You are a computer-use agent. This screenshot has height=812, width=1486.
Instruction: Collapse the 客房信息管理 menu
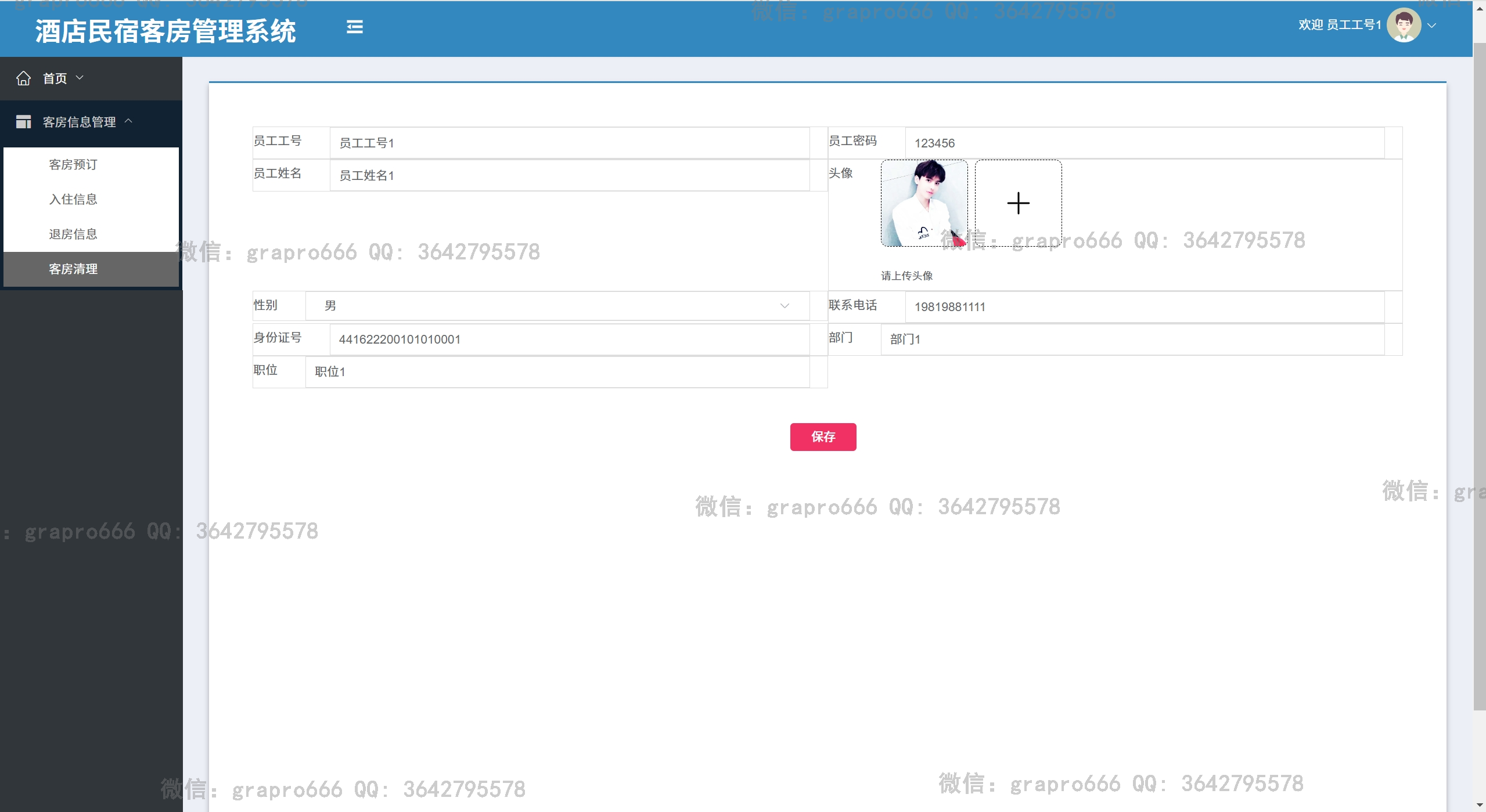coord(128,121)
